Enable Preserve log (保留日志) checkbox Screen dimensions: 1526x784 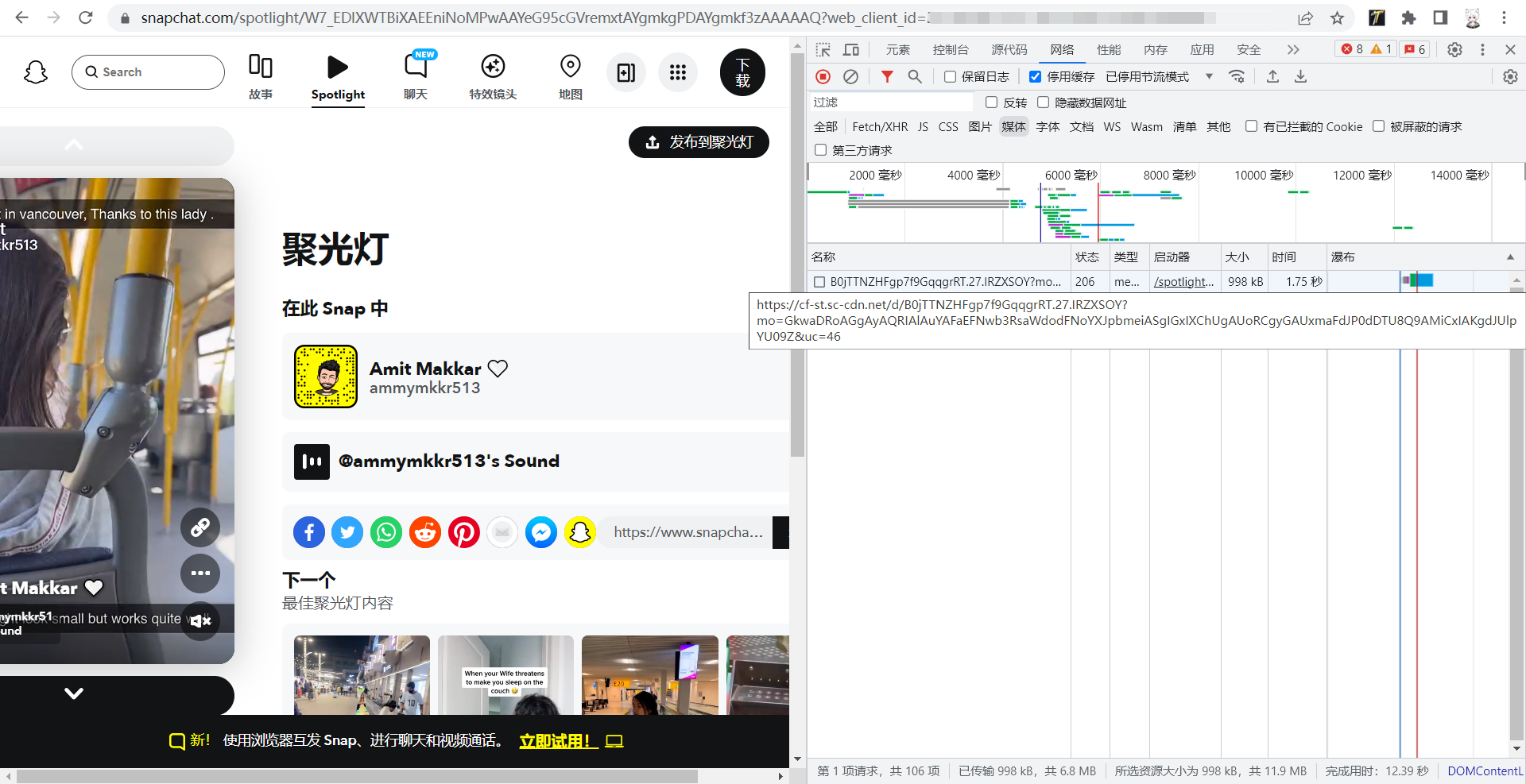click(x=950, y=77)
